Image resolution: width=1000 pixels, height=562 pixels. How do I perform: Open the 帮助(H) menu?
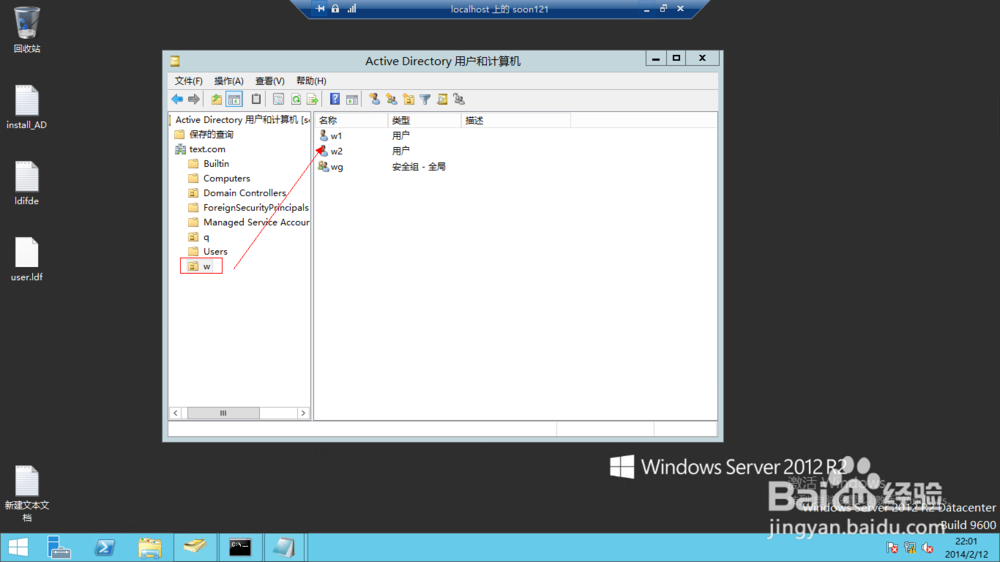coord(311,81)
